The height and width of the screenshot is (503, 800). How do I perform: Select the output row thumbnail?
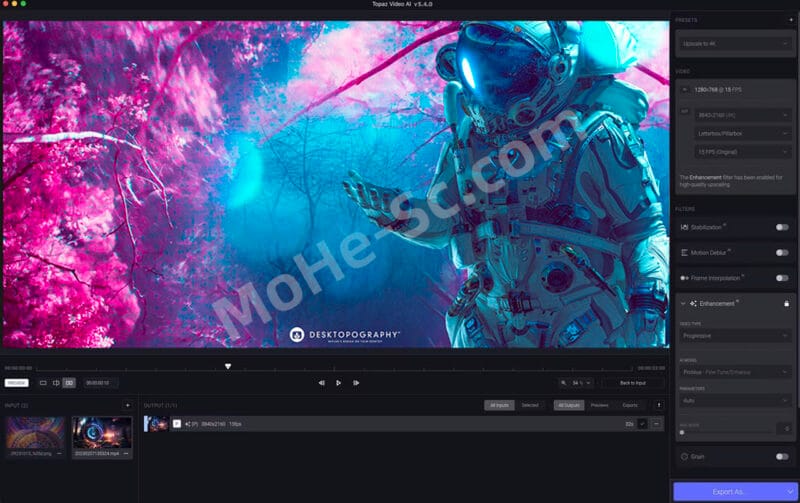click(156, 424)
